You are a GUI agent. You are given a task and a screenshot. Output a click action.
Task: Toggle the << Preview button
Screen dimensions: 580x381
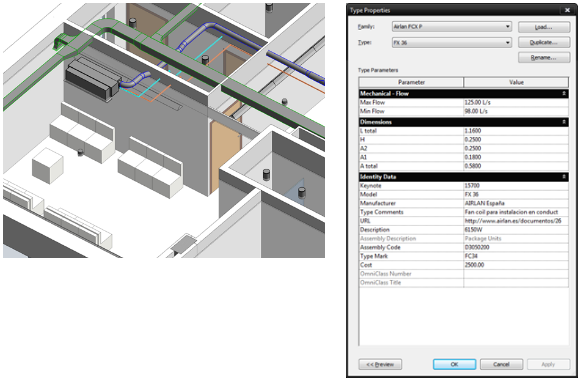(380, 364)
